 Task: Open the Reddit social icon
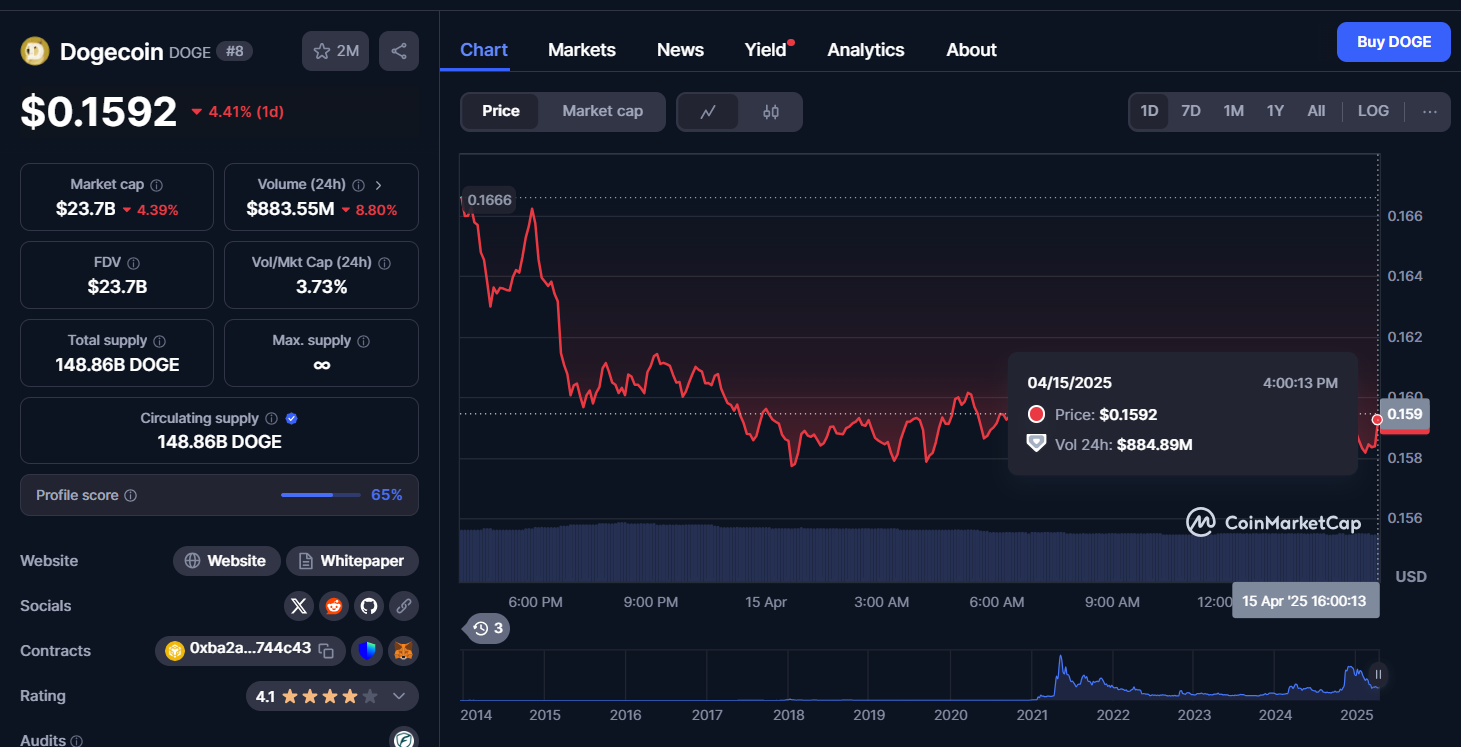334,605
